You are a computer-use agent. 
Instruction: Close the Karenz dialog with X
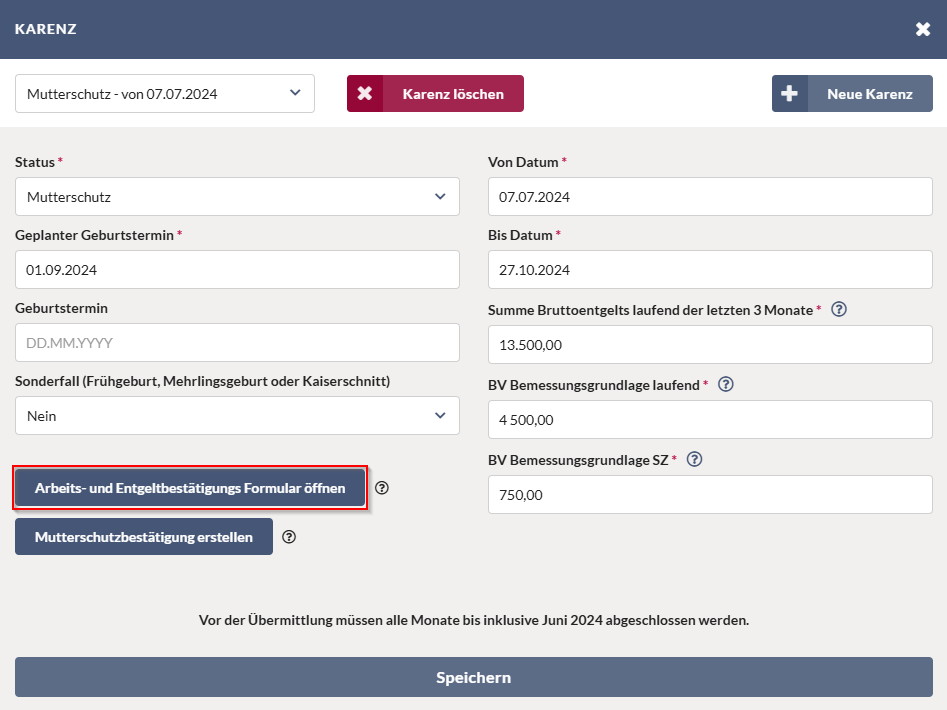[x=922, y=29]
